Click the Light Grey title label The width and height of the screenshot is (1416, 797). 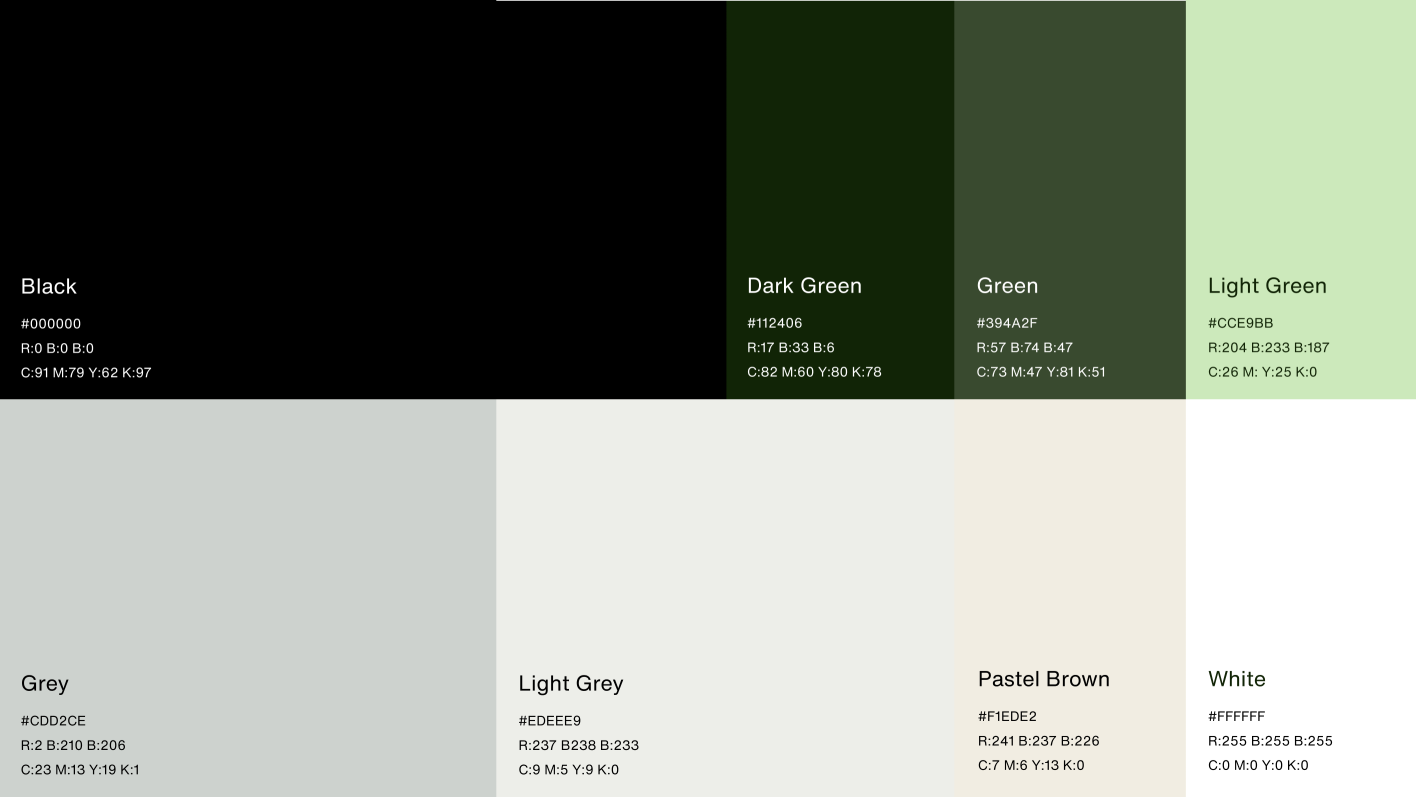click(571, 684)
